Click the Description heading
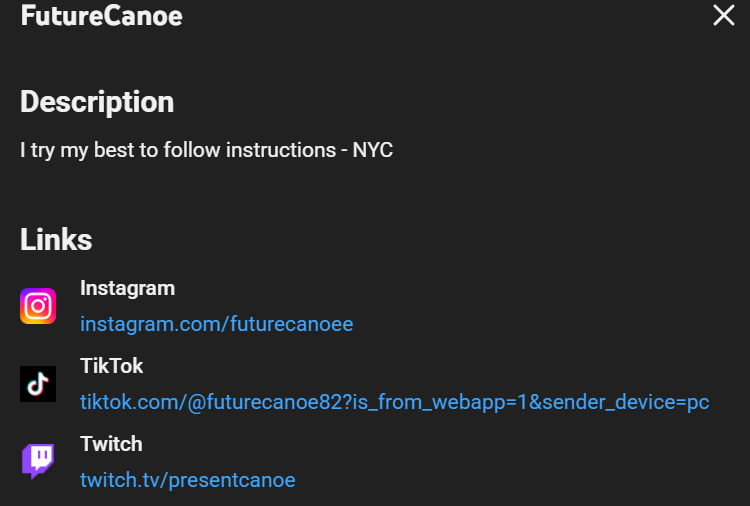This screenshot has height=506, width=750. [x=97, y=102]
